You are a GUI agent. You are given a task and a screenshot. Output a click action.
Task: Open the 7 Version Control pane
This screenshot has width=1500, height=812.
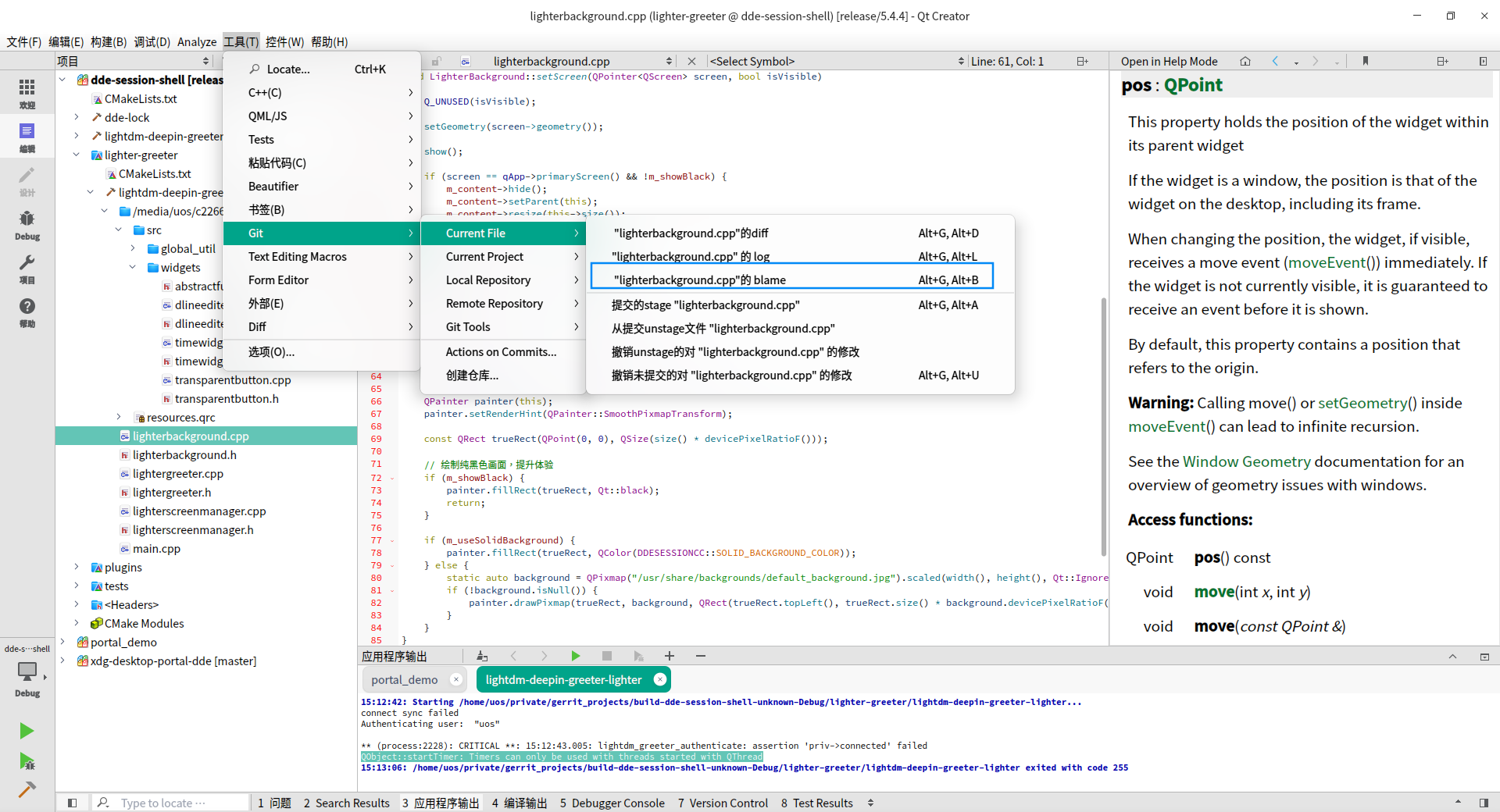(723, 803)
